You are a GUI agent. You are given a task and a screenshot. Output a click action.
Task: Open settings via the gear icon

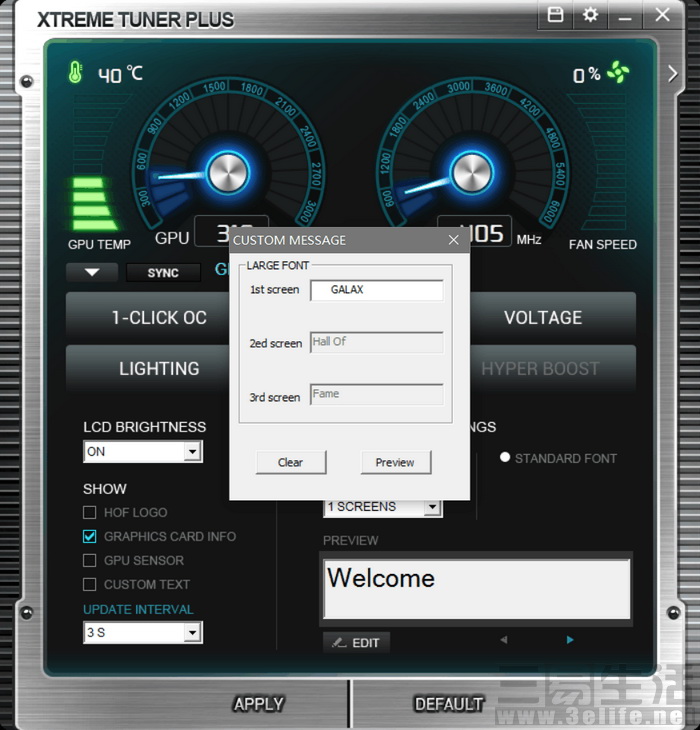pyautogui.click(x=590, y=15)
